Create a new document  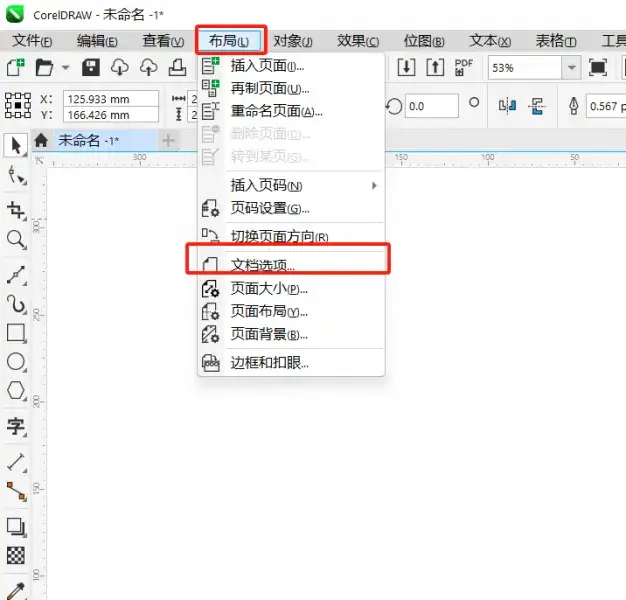click(15, 67)
